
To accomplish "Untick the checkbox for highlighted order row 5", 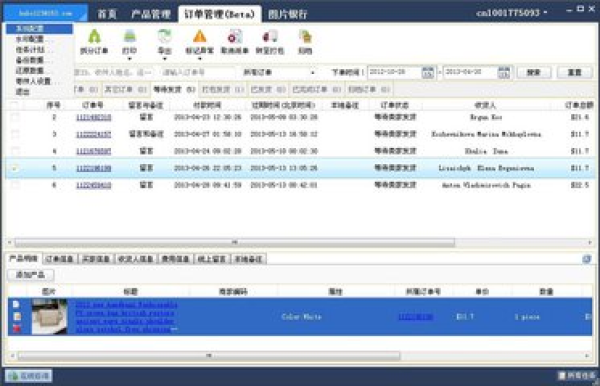I will pos(15,168).
